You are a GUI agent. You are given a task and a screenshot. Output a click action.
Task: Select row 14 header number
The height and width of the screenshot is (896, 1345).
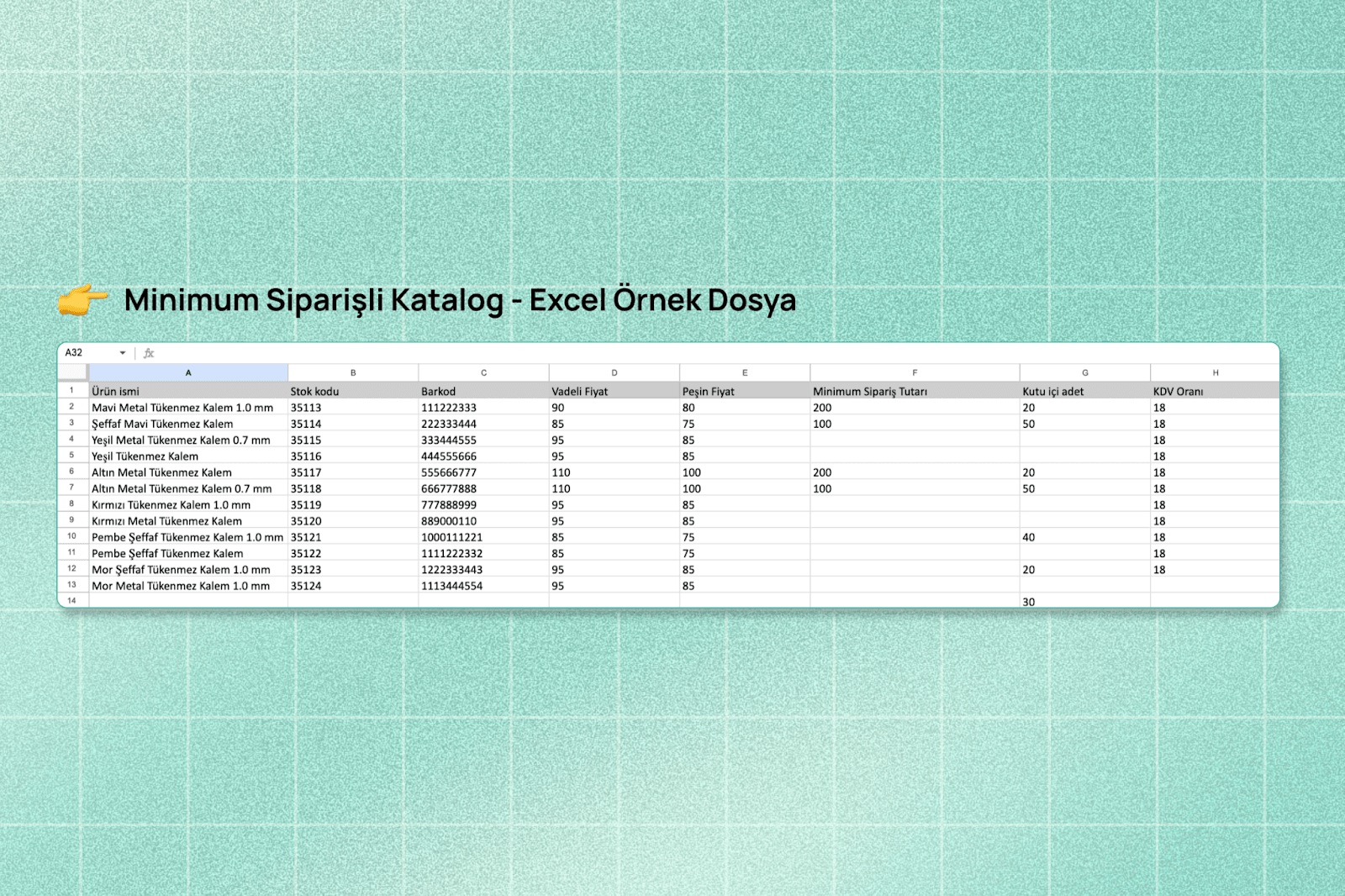click(72, 601)
